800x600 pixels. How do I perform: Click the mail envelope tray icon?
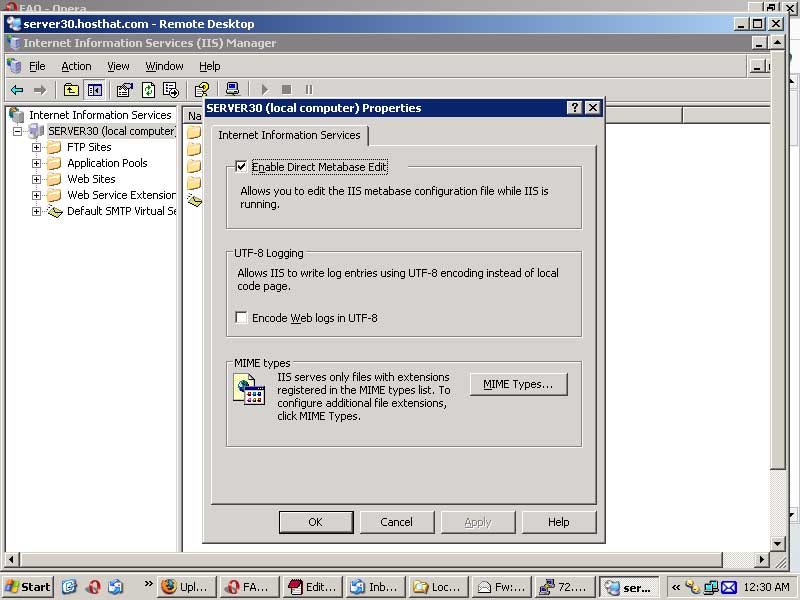coord(729,587)
